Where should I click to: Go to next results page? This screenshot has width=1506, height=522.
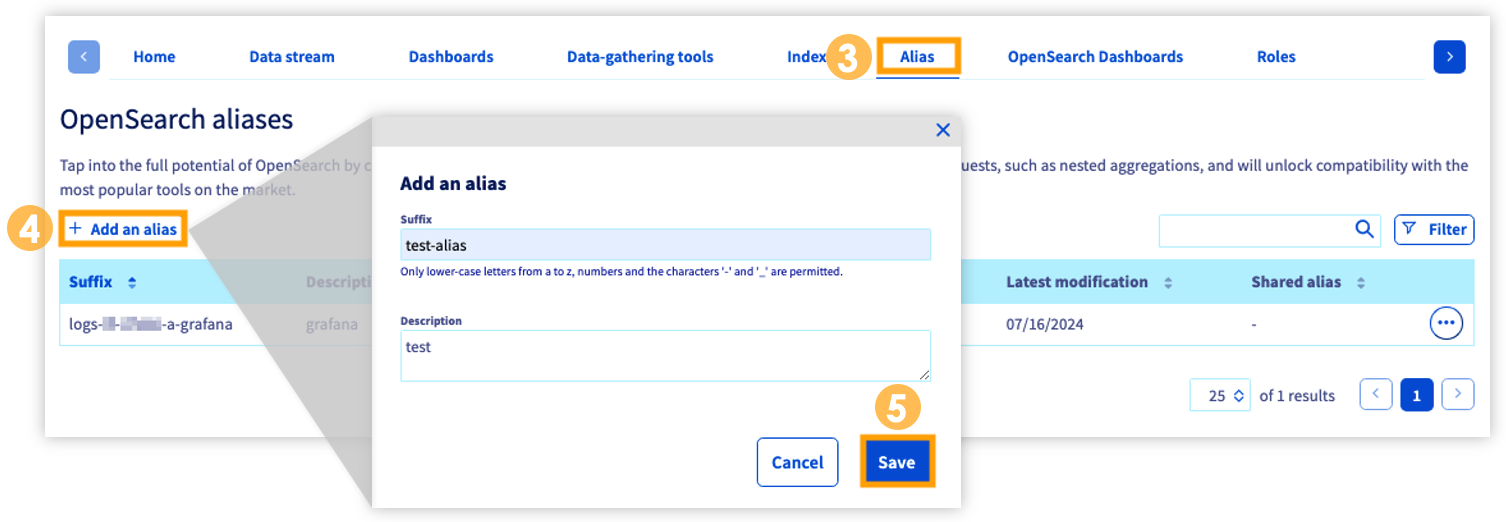coord(1458,395)
